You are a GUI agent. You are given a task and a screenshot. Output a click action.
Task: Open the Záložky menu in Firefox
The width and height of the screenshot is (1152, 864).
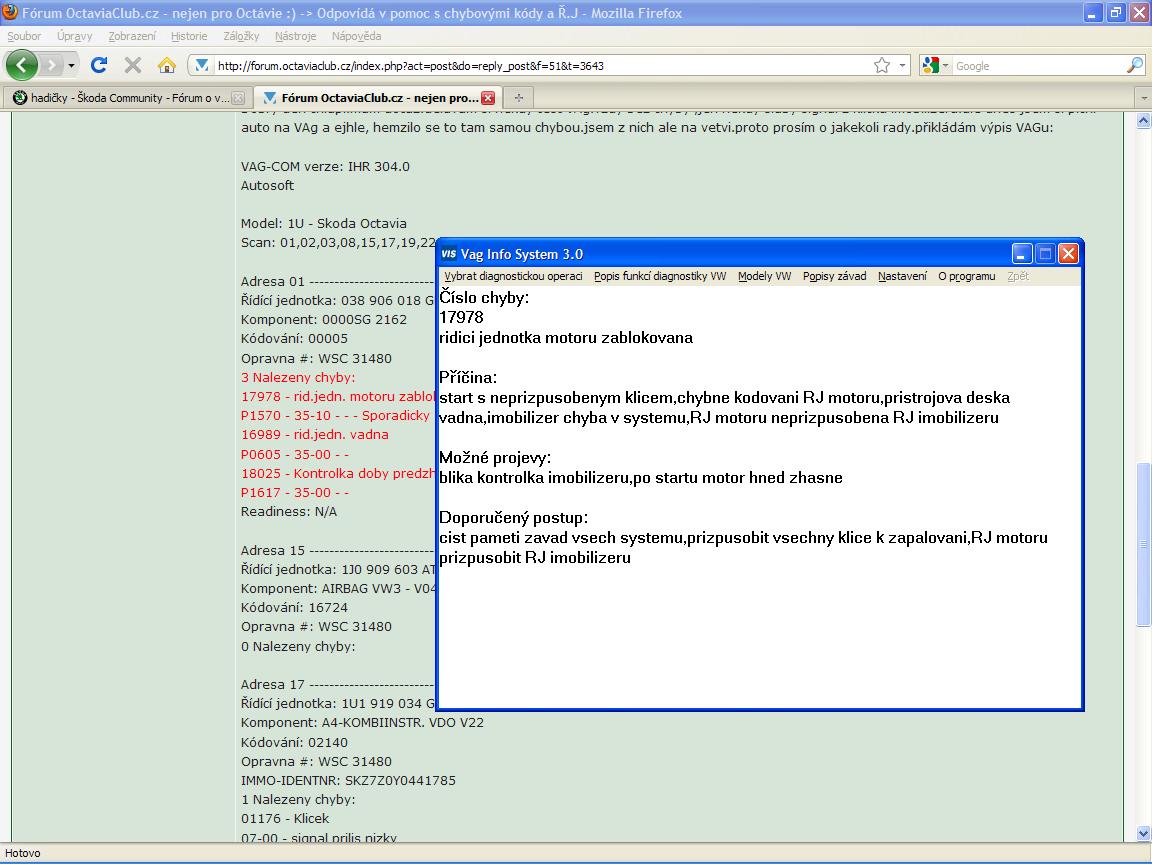(x=241, y=36)
